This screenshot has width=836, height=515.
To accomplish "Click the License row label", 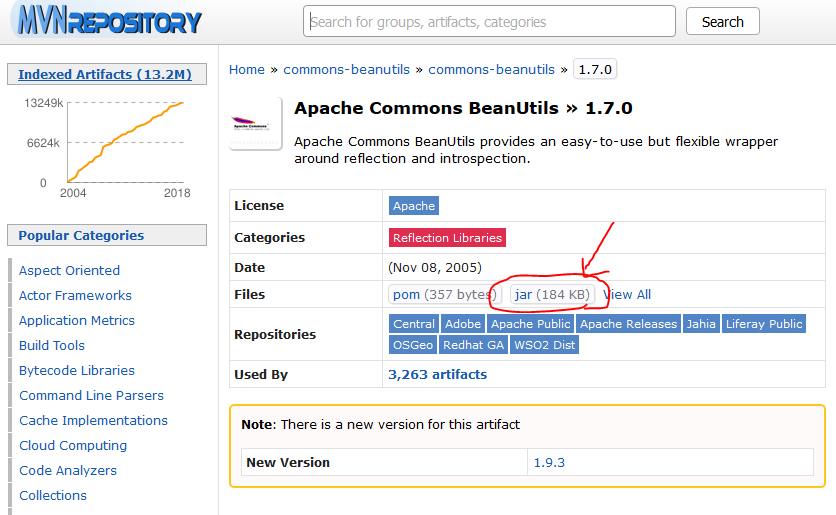I will 259,205.
